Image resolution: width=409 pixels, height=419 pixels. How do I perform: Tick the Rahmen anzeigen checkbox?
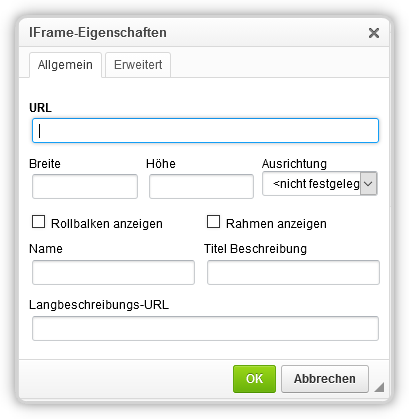coord(213,222)
